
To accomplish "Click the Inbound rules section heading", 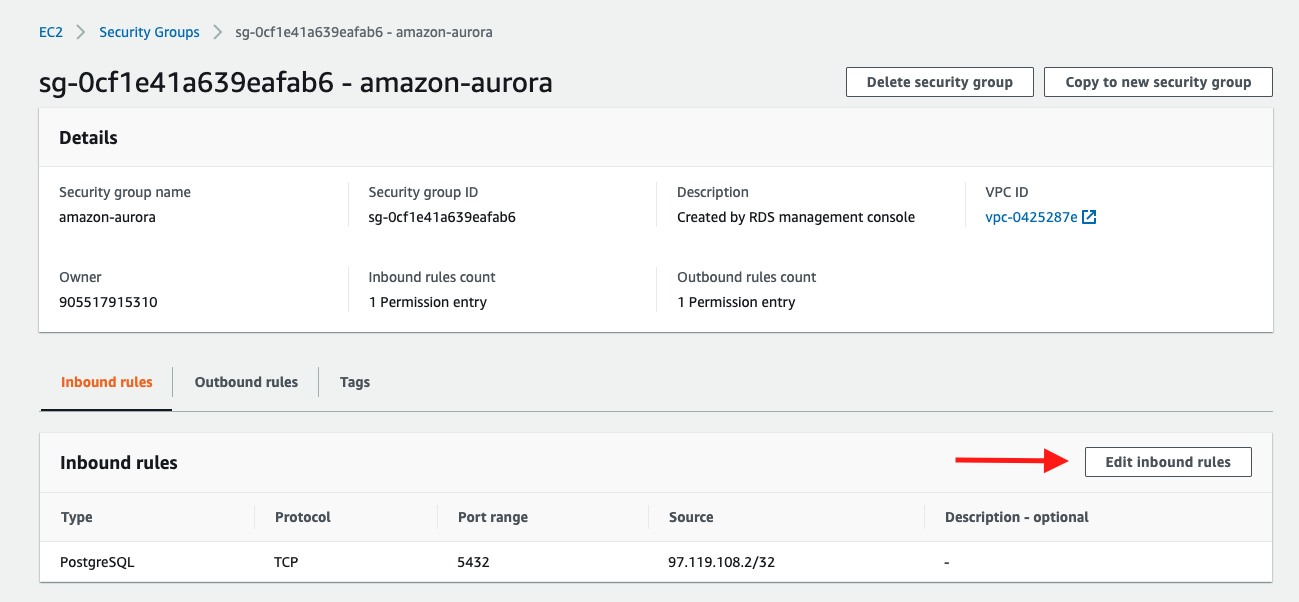I will click(x=119, y=463).
